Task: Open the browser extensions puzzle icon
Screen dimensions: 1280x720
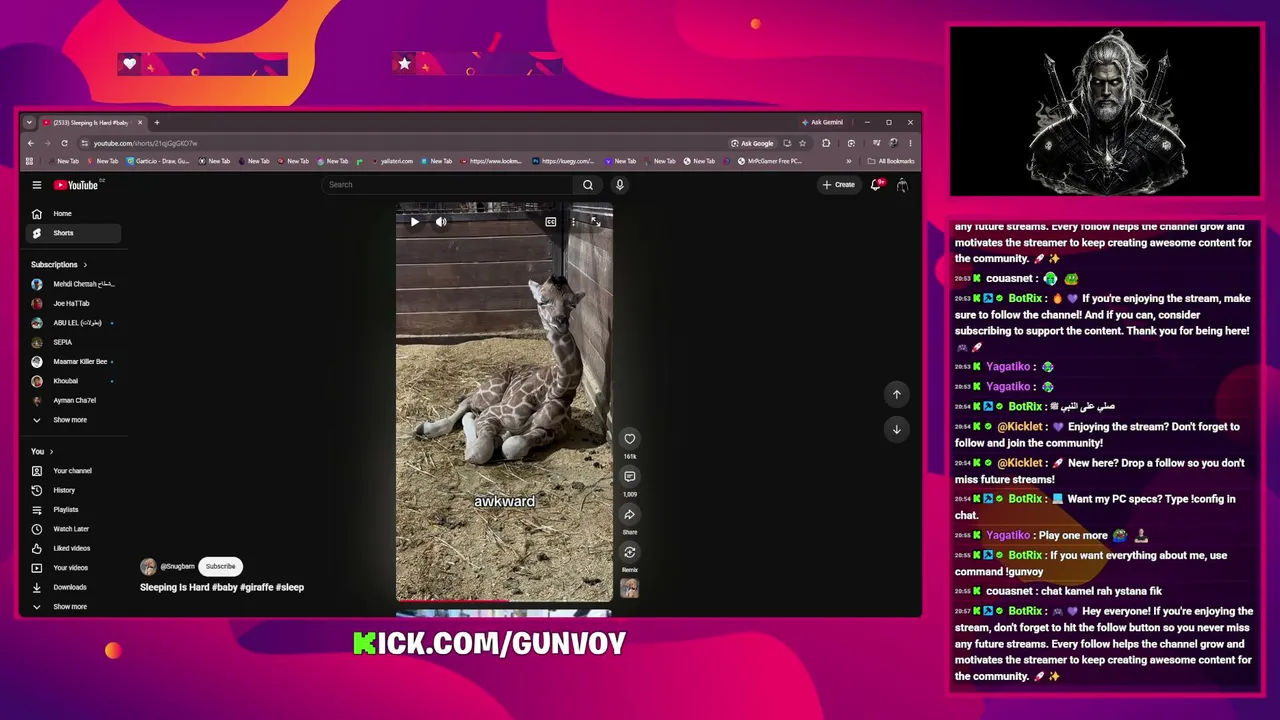Action: [826, 143]
